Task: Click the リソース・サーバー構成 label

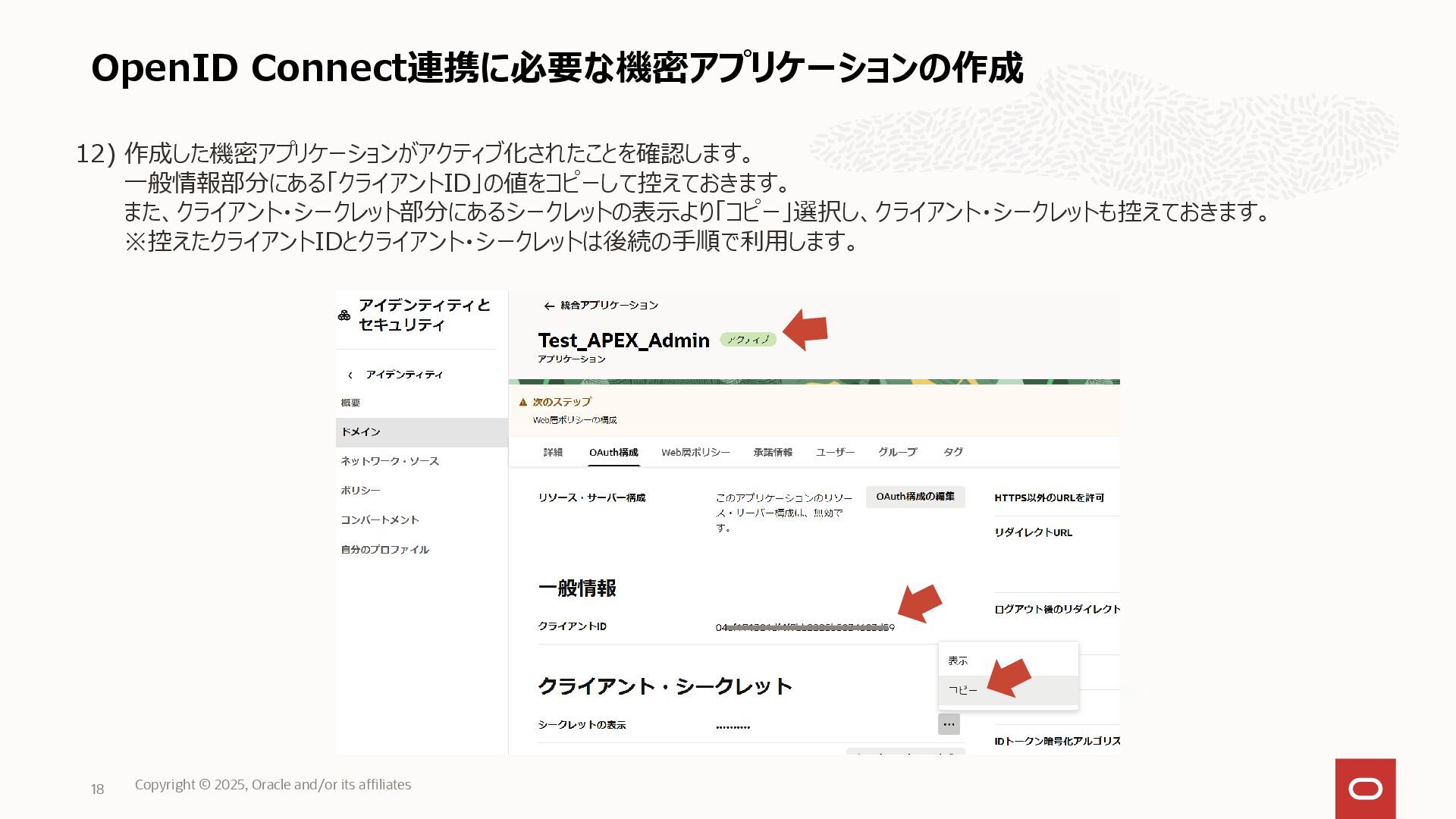Action: 591,498
